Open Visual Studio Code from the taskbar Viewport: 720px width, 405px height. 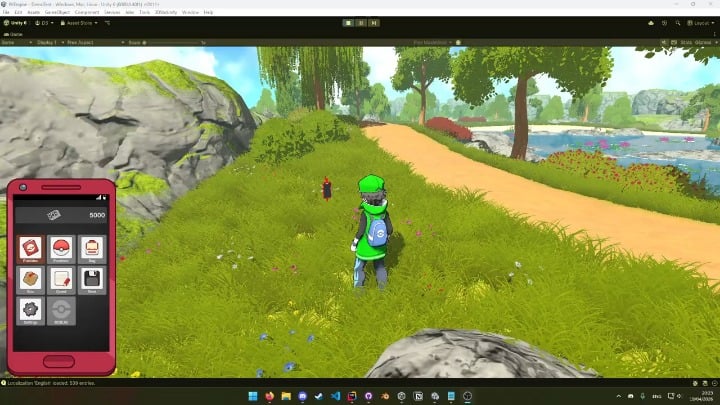click(336, 396)
